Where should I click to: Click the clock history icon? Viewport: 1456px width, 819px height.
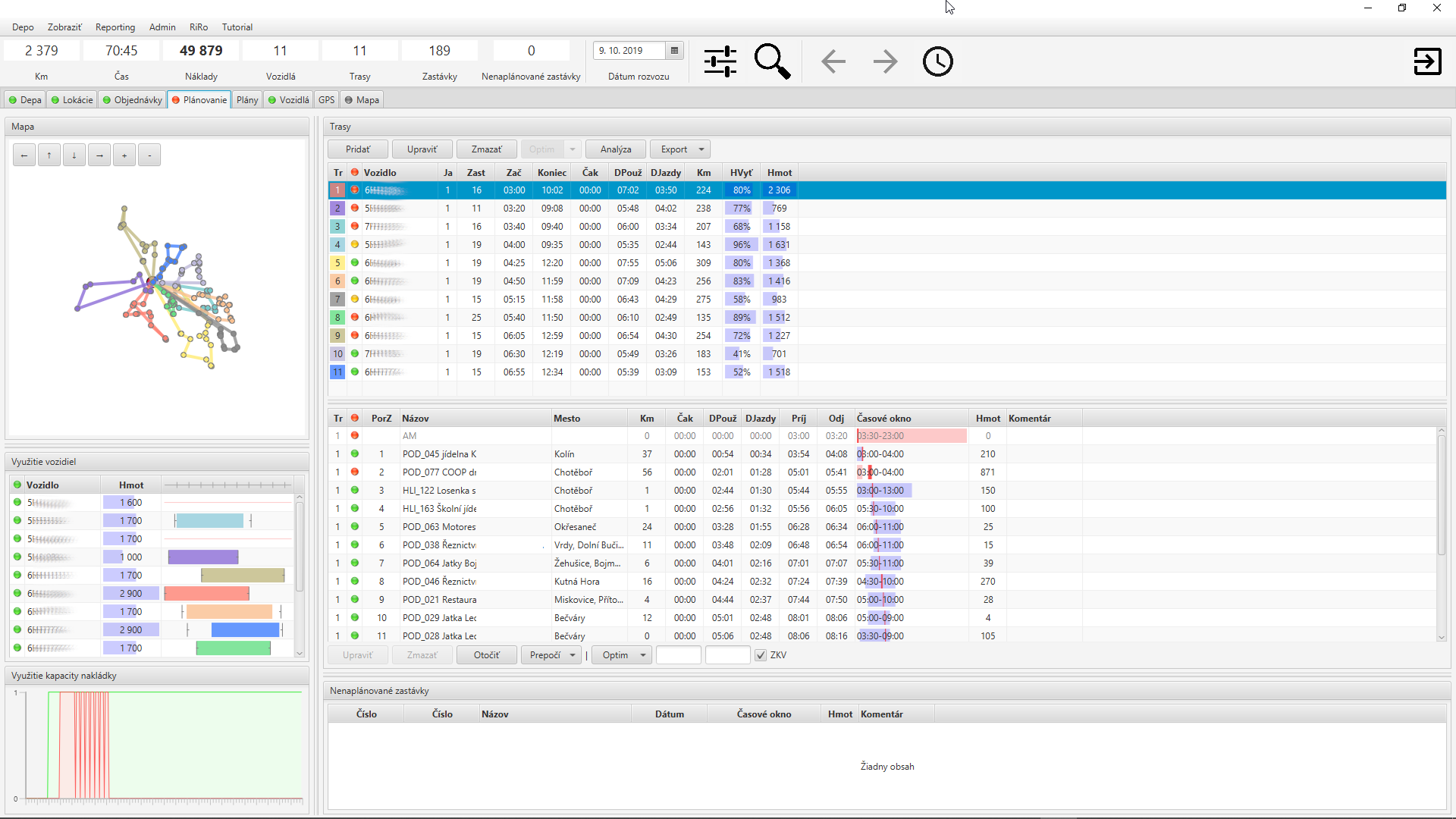(937, 61)
